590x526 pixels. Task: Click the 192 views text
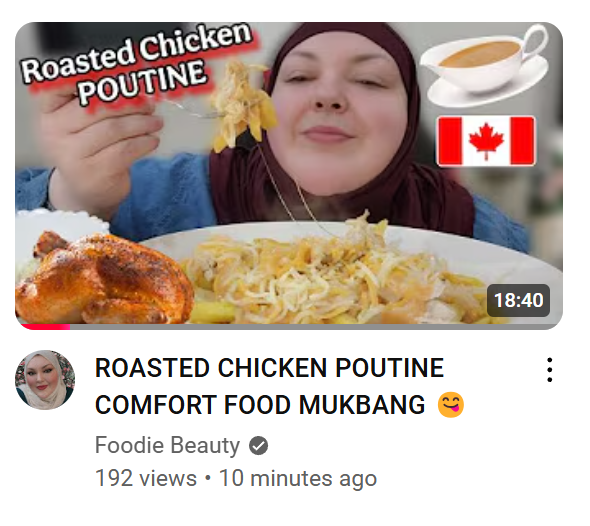(146, 478)
